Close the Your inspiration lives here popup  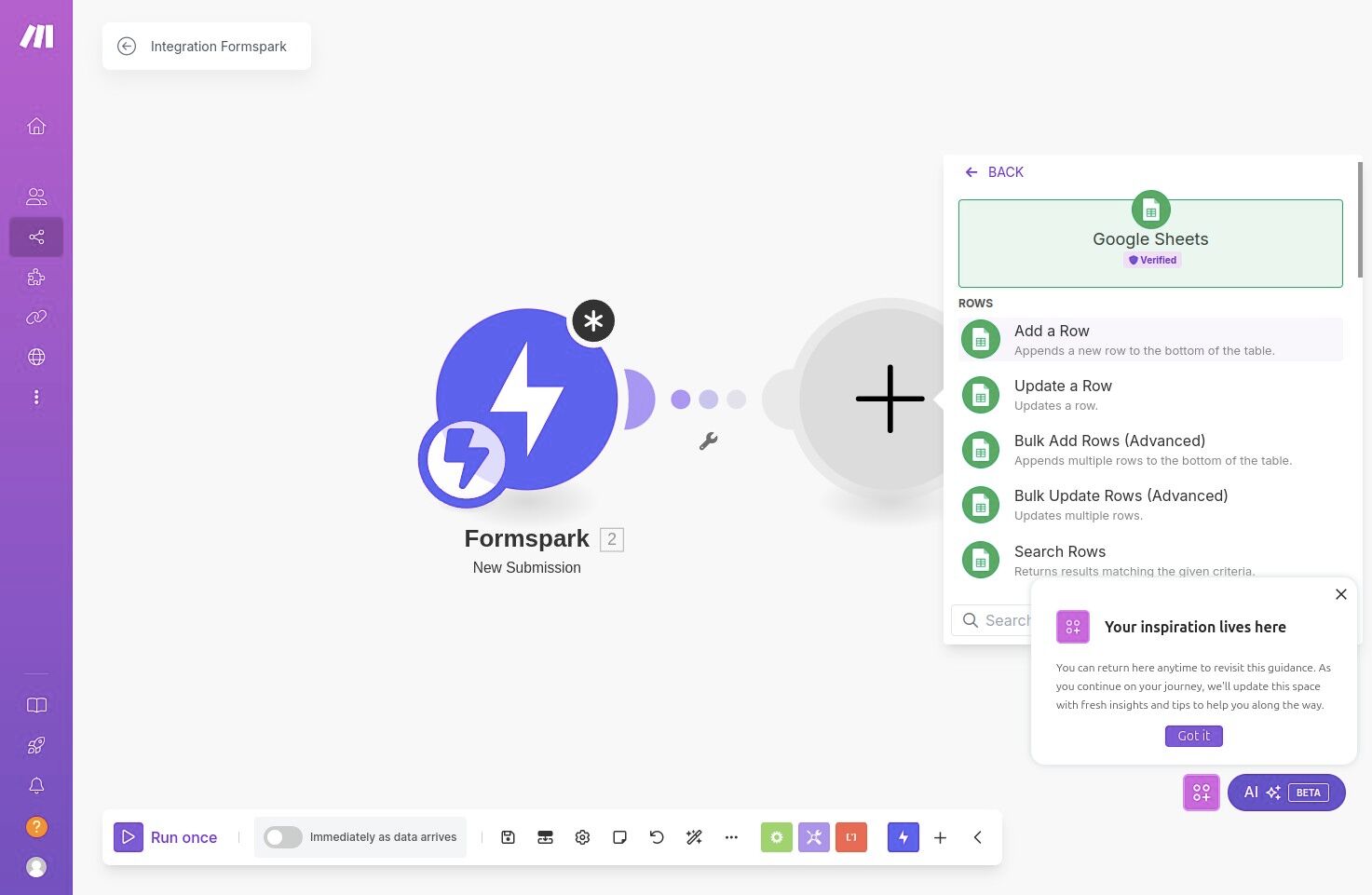(1341, 594)
